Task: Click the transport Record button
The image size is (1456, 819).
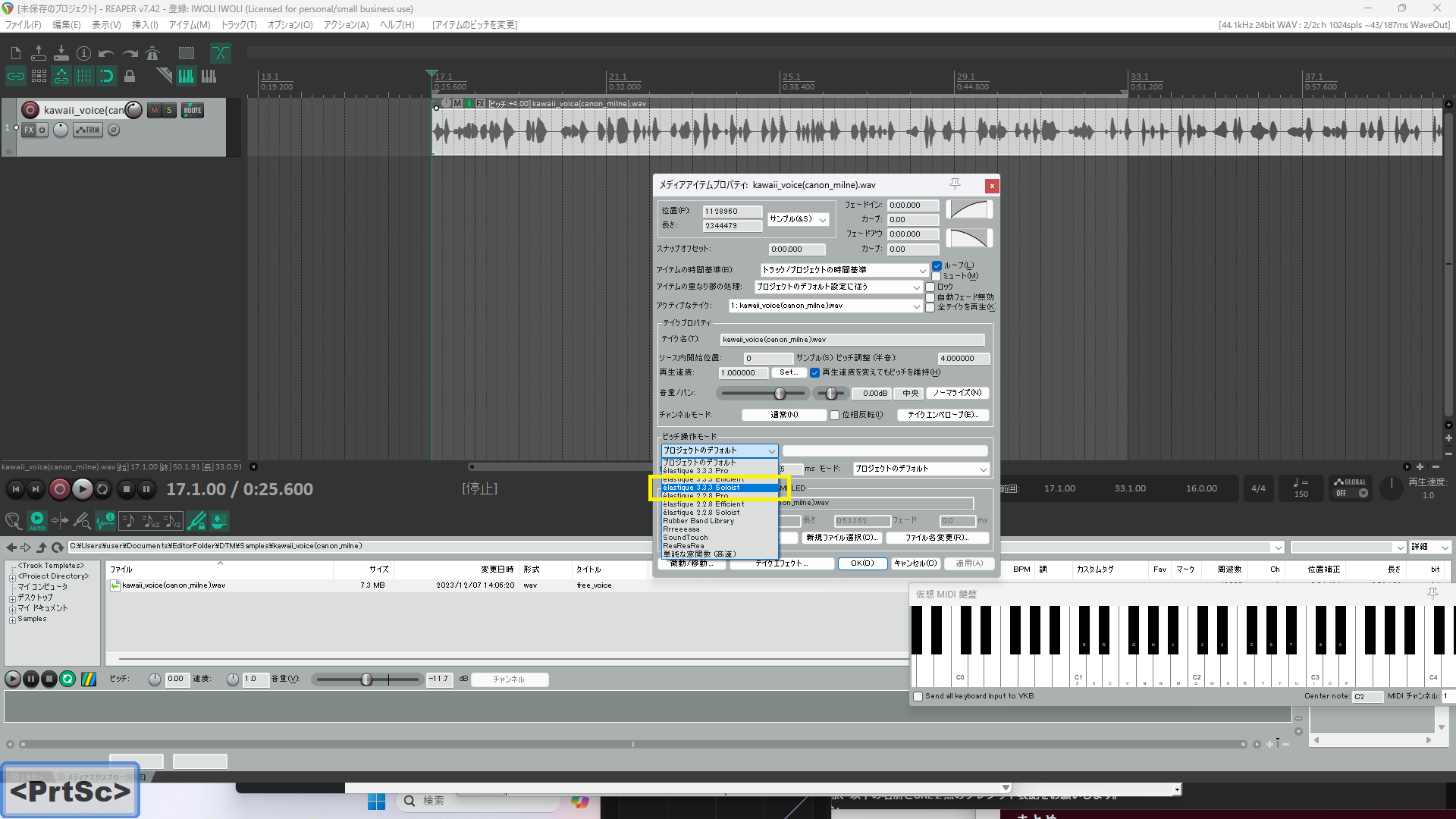Action: coord(59,489)
